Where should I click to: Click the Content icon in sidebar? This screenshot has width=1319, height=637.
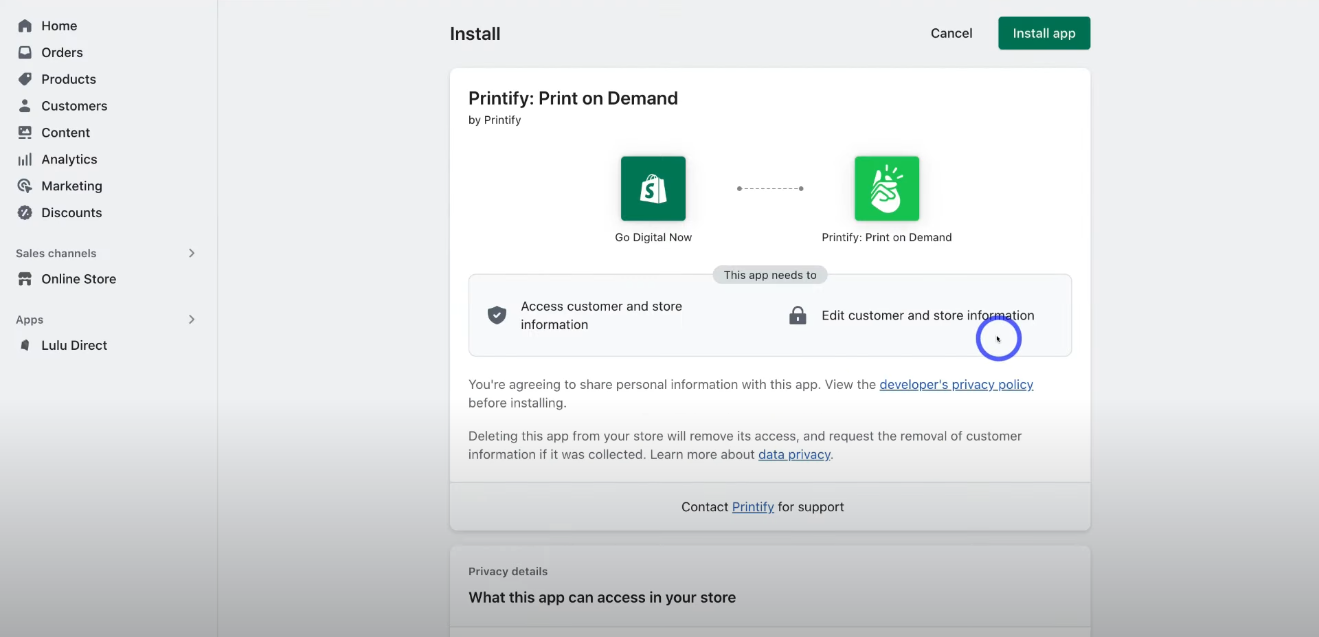(25, 132)
